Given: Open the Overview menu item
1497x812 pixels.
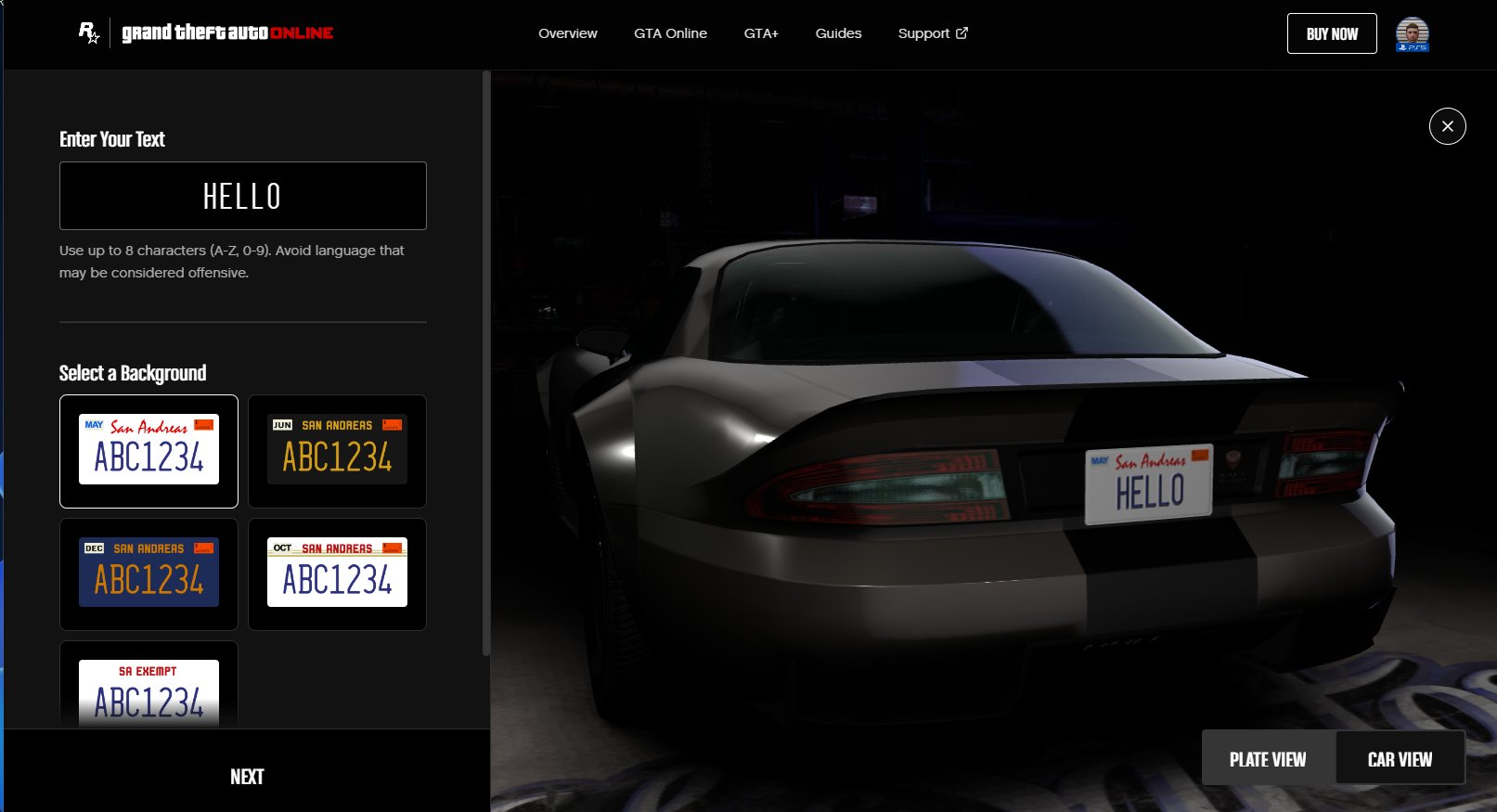Looking at the screenshot, I should pyautogui.click(x=568, y=33).
